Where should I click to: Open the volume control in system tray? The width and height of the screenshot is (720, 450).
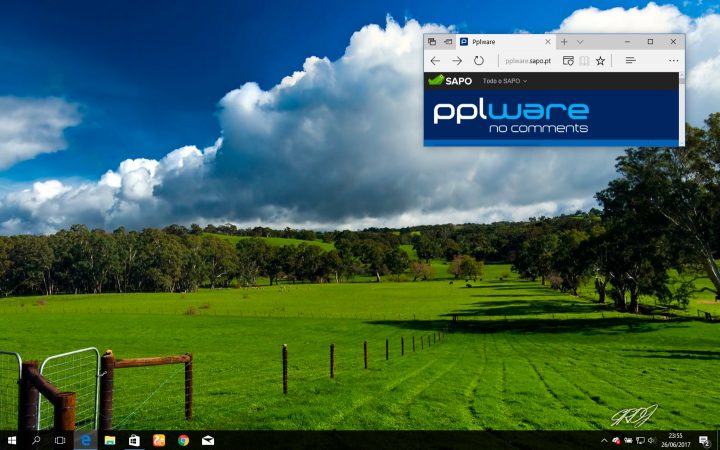[x=652, y=440]
